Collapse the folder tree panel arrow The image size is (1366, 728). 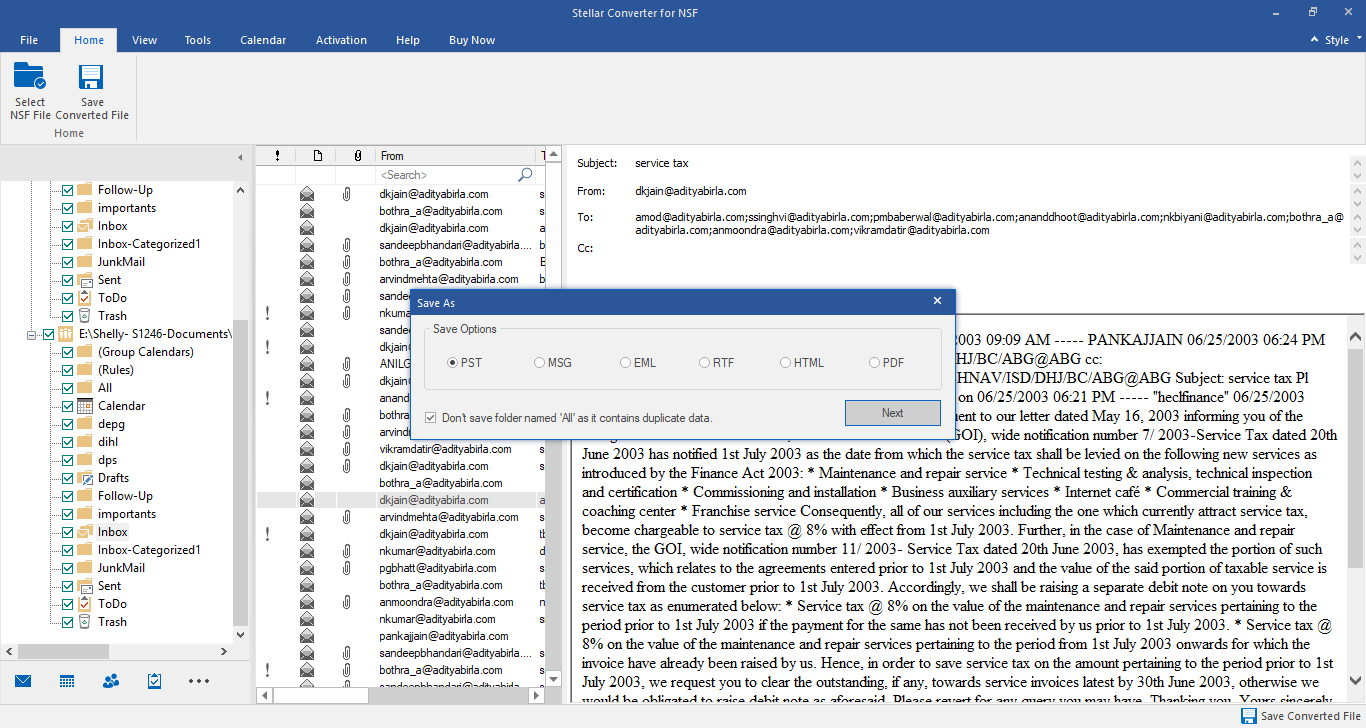[240, 158]
